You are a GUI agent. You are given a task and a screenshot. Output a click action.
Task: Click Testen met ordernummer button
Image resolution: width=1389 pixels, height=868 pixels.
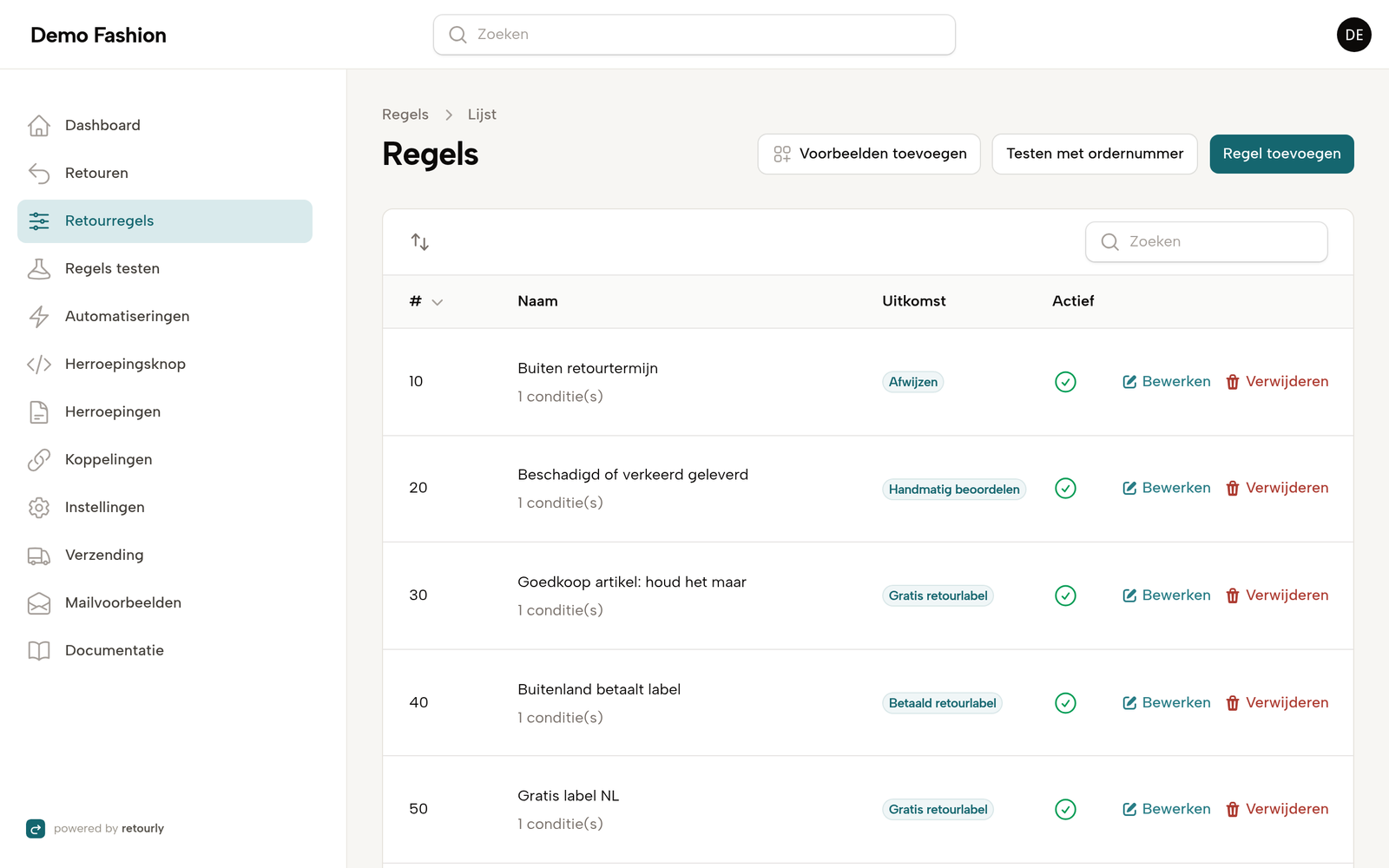tap(1095, 154)
